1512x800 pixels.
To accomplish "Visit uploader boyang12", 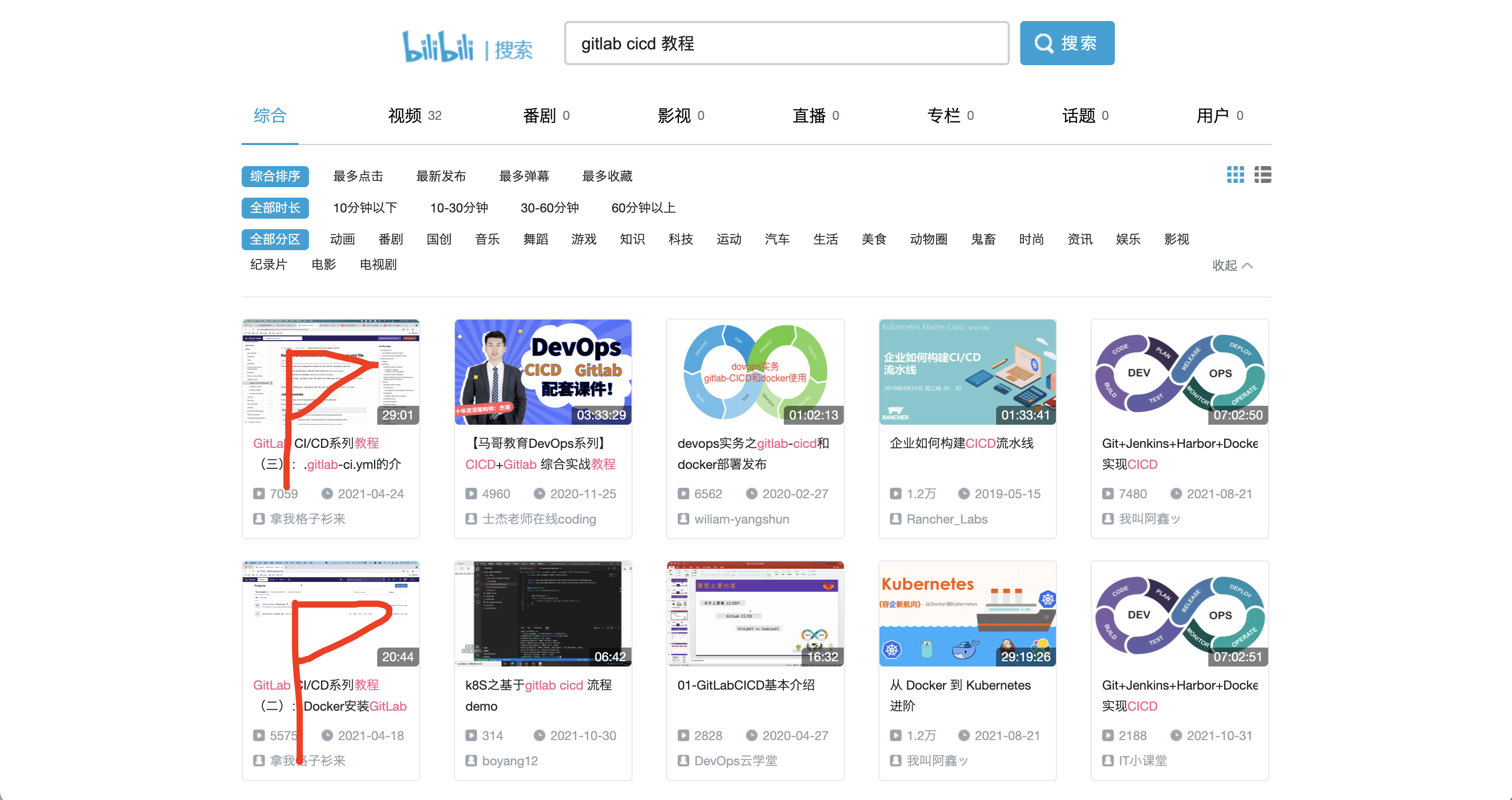I will pos(510,761).
